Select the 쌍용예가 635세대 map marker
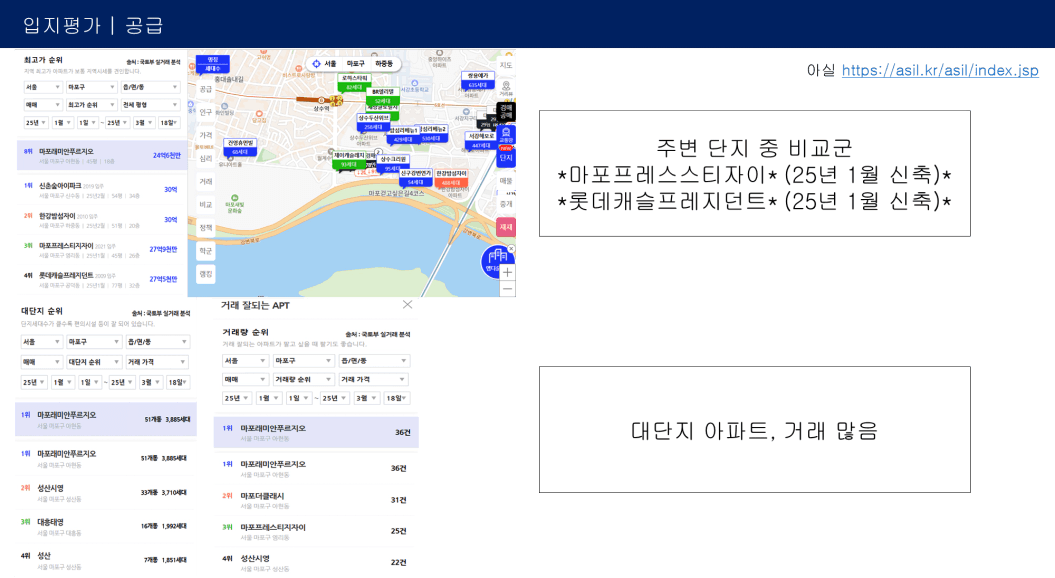This screenshot has height=578, width=1055. pos(477,80)
